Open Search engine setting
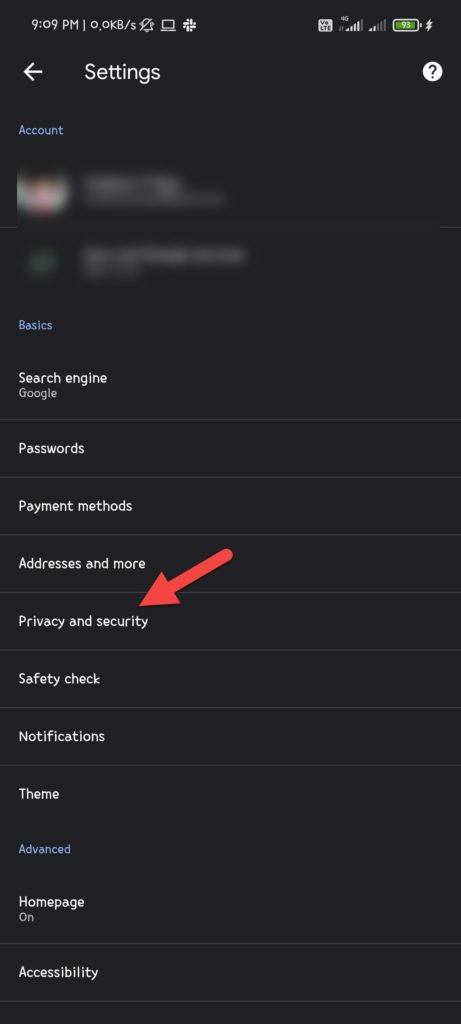 pyautogui.click(x=230, y=385)
